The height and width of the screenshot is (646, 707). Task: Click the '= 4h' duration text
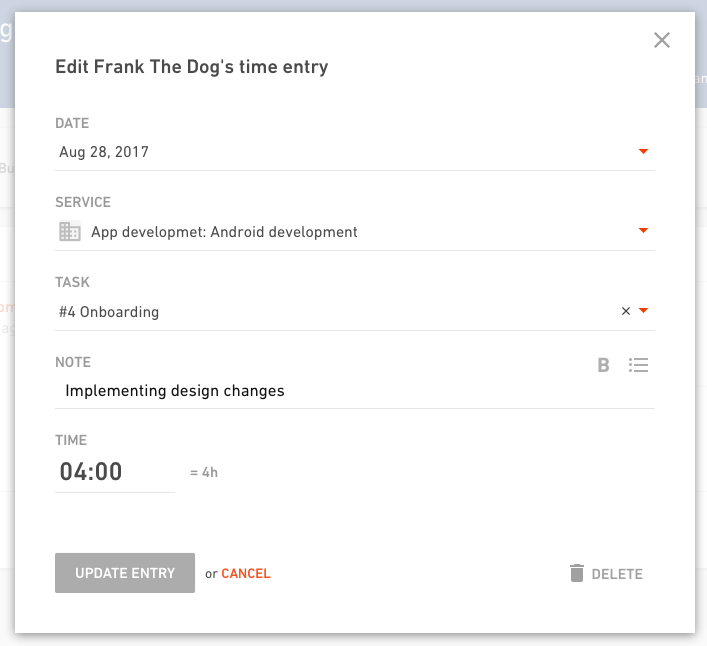pos(204,472)
